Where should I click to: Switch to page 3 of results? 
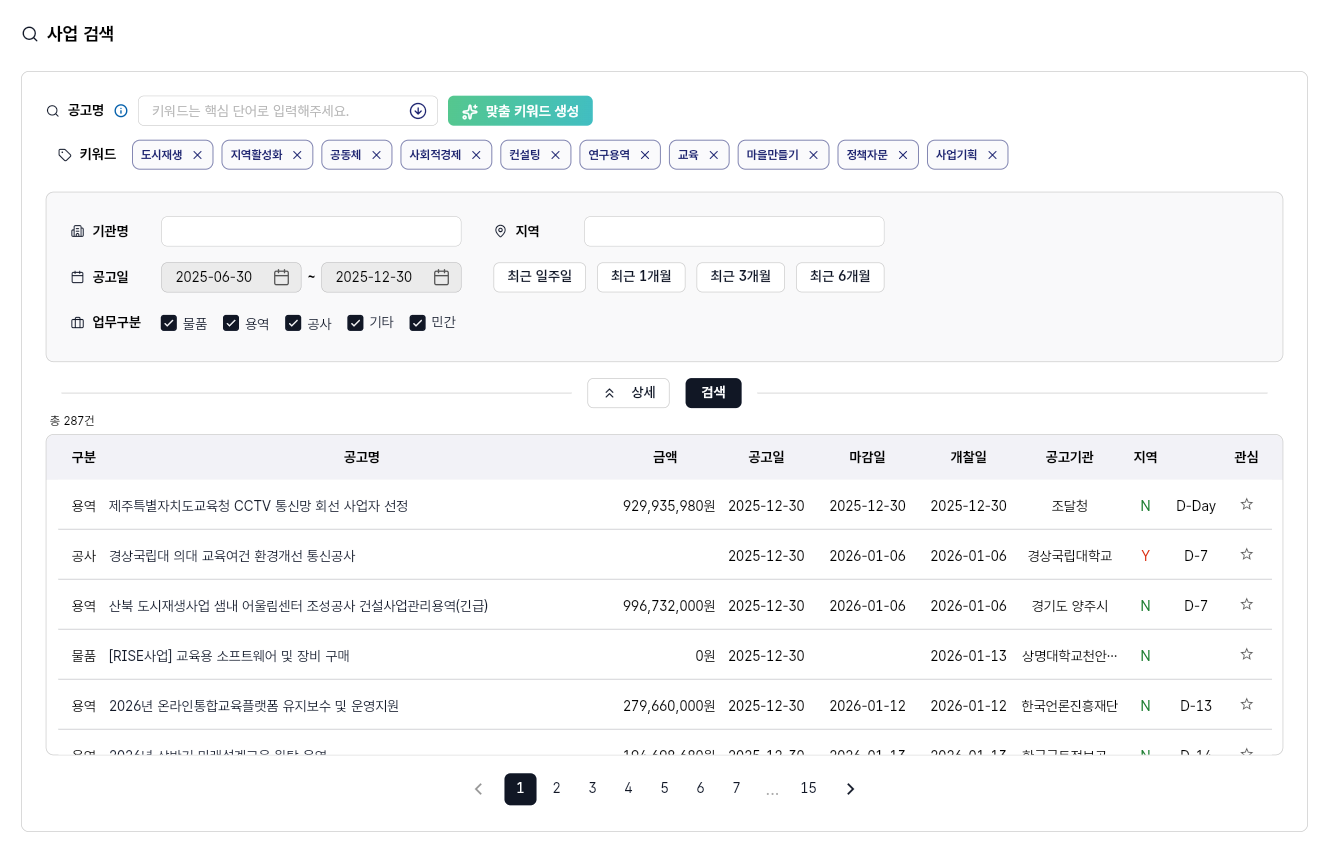[x=592, y=788]
